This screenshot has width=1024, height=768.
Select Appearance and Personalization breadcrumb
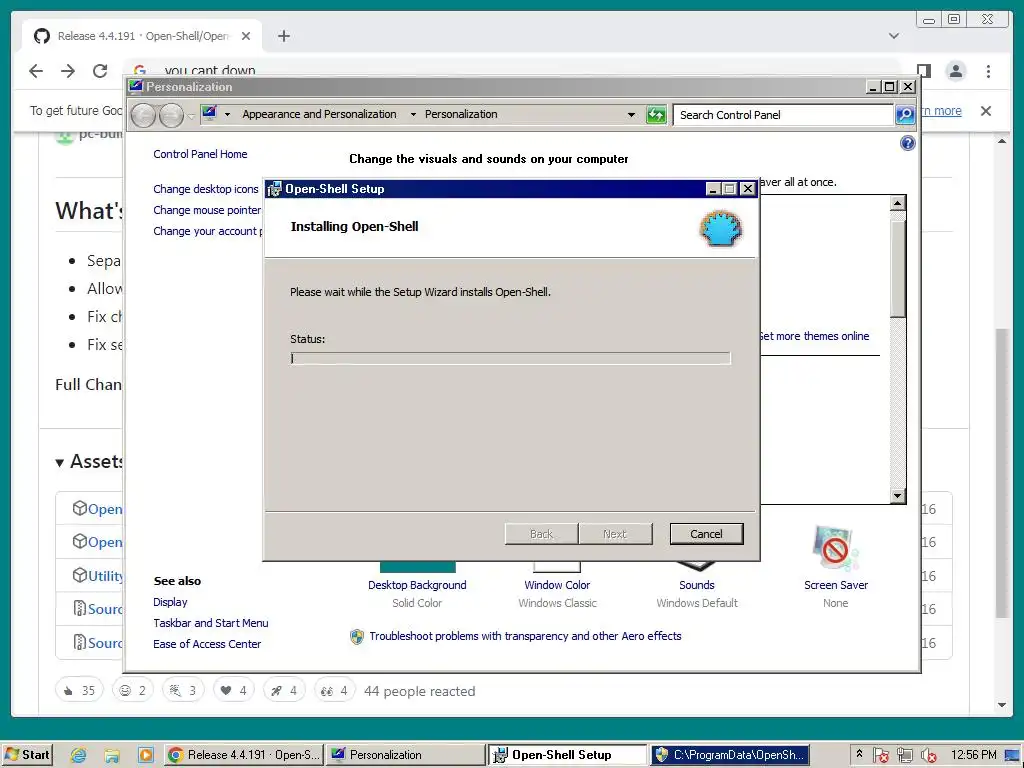coord(319,114)
